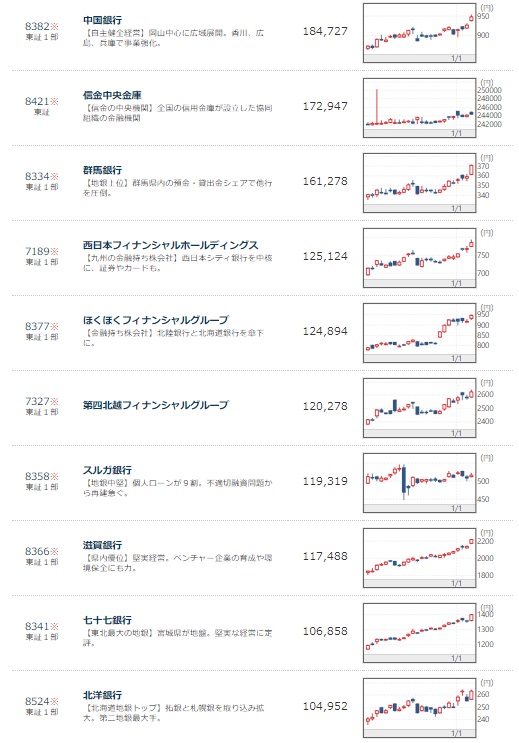Viewport: 519px width, 743px height.
Task: View 中国銀行 candlestick chart thumbnail
Action: 419,33
